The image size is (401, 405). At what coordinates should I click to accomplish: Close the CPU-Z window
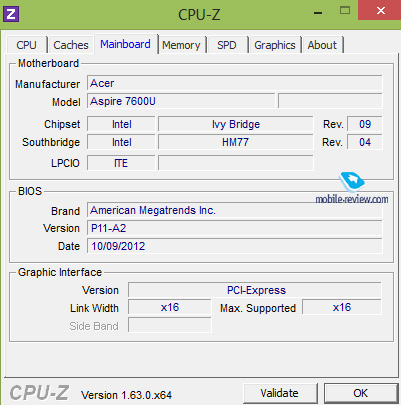coord(380,10)
